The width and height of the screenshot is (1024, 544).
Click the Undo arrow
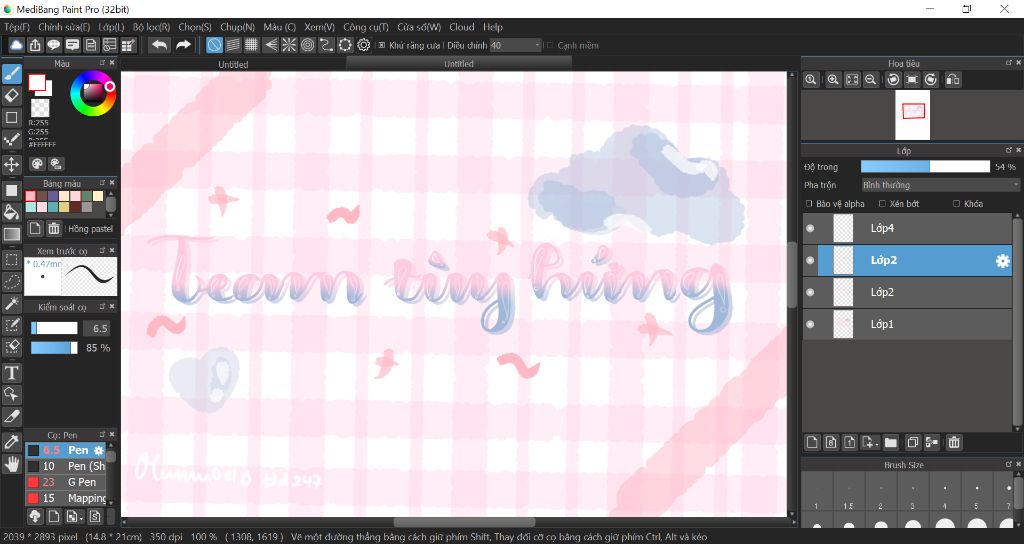pos(159,45)
